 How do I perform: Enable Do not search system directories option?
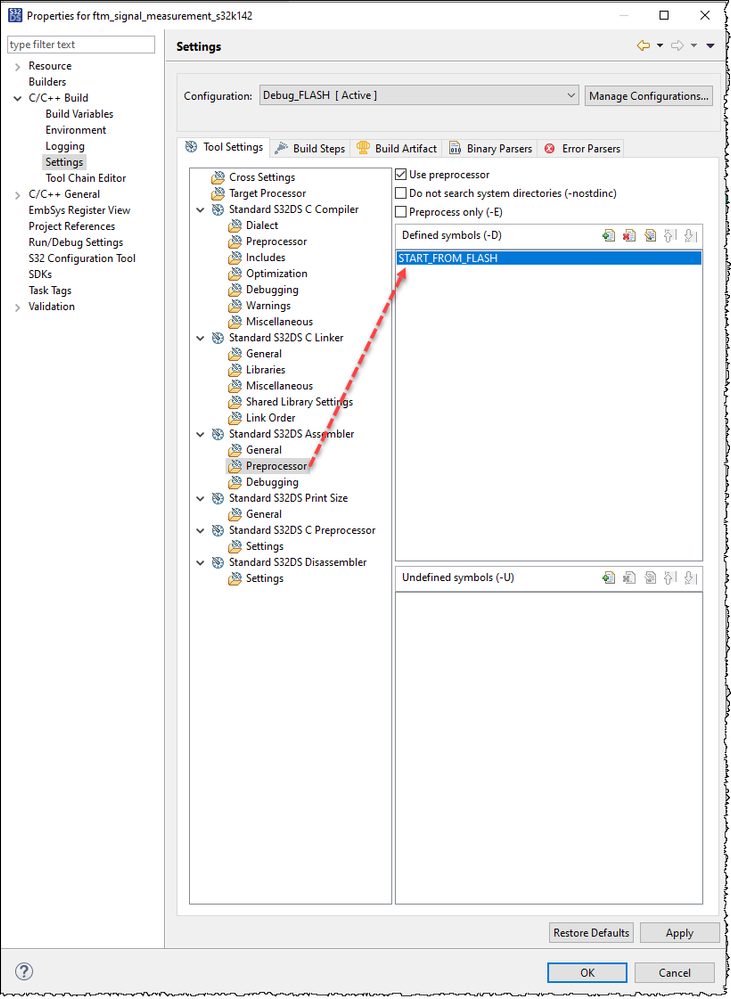pos(401,193)
